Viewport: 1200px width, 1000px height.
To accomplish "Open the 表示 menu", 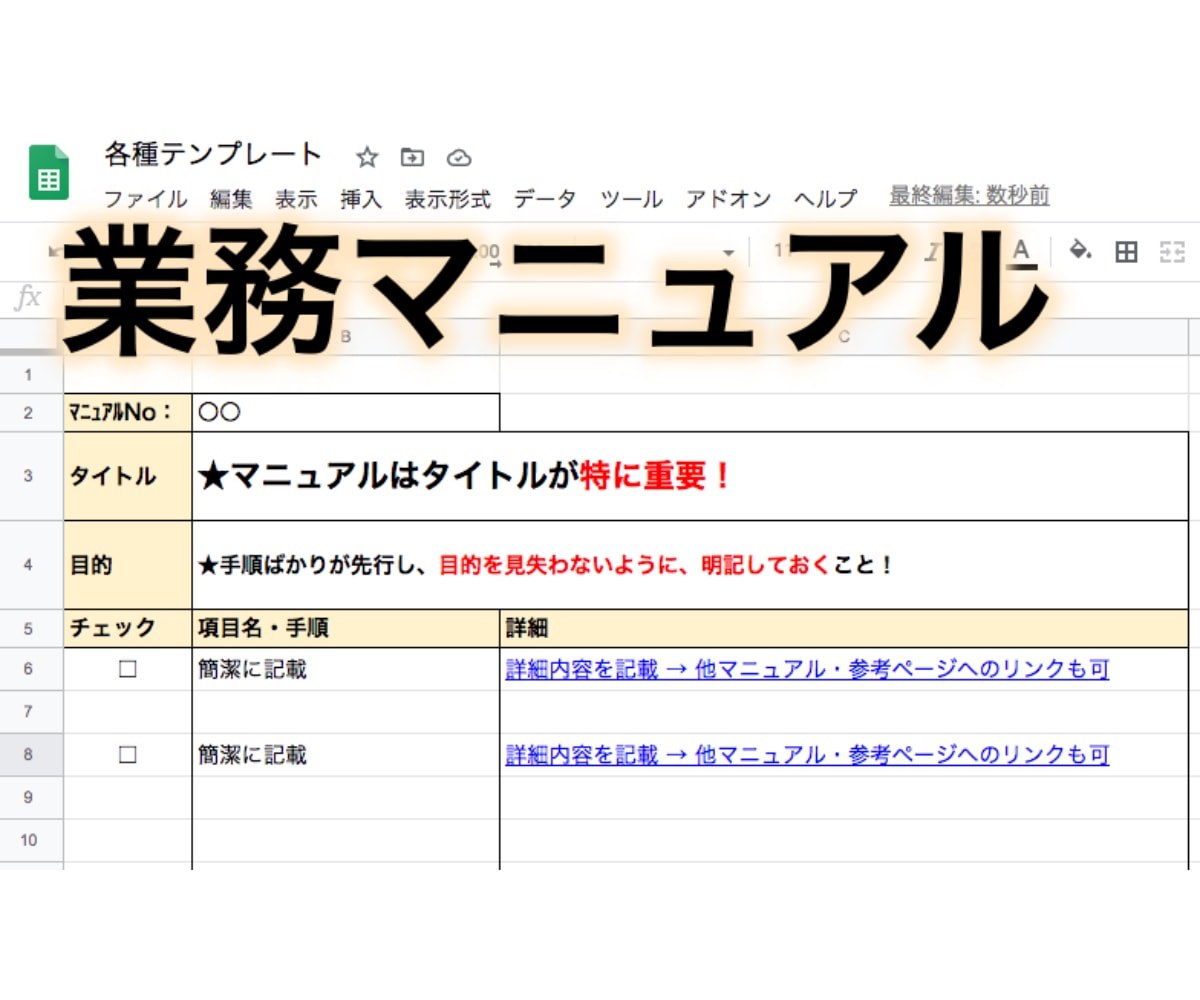I will pos(296,198).
